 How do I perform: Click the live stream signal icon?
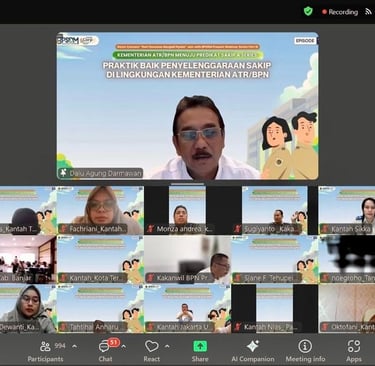pos(368,12)
